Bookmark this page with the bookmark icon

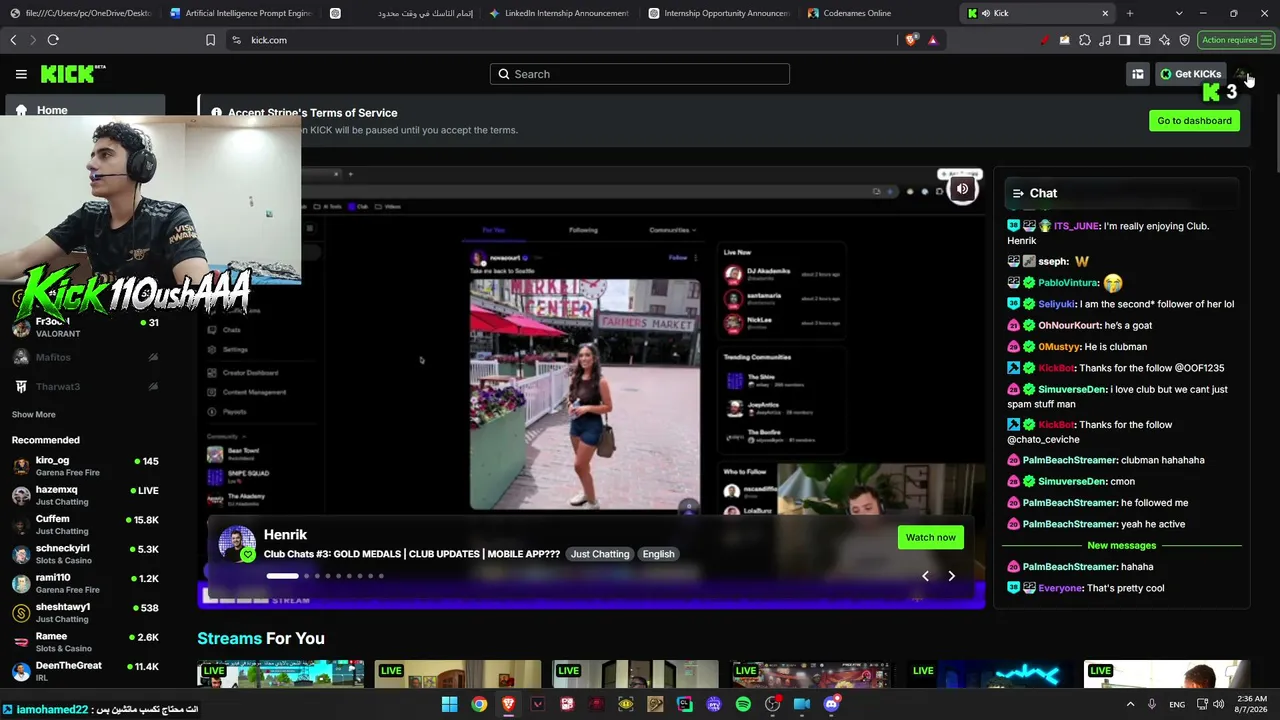tap(210, 40)
